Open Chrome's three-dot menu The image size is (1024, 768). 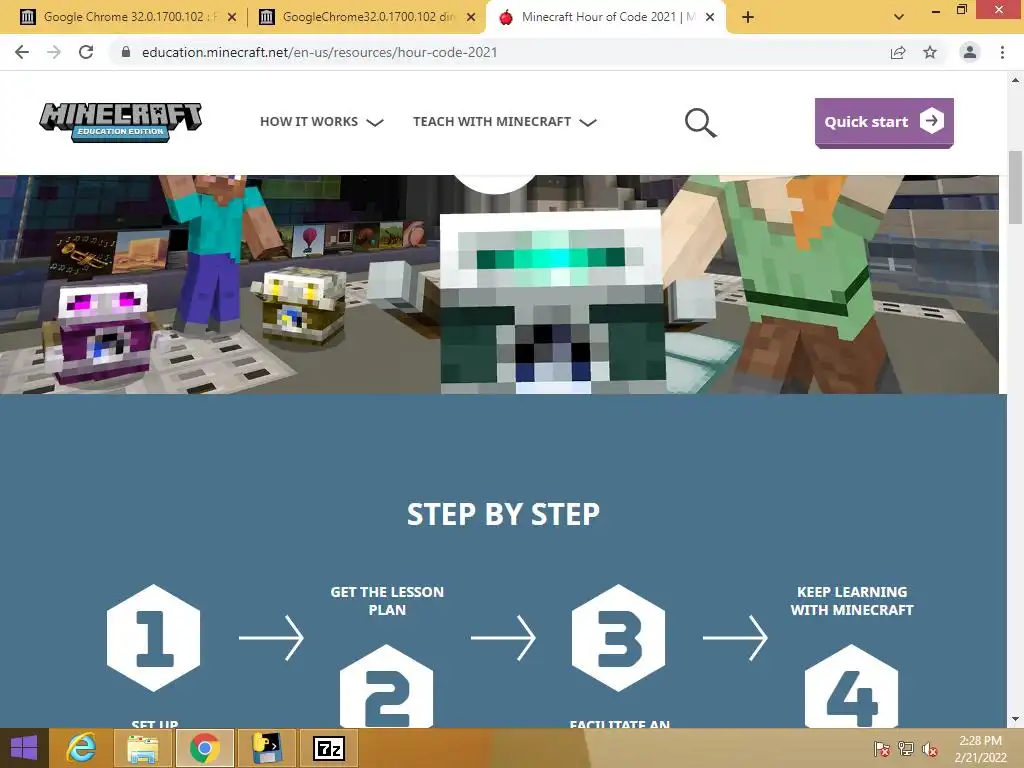coord(1002,52)
